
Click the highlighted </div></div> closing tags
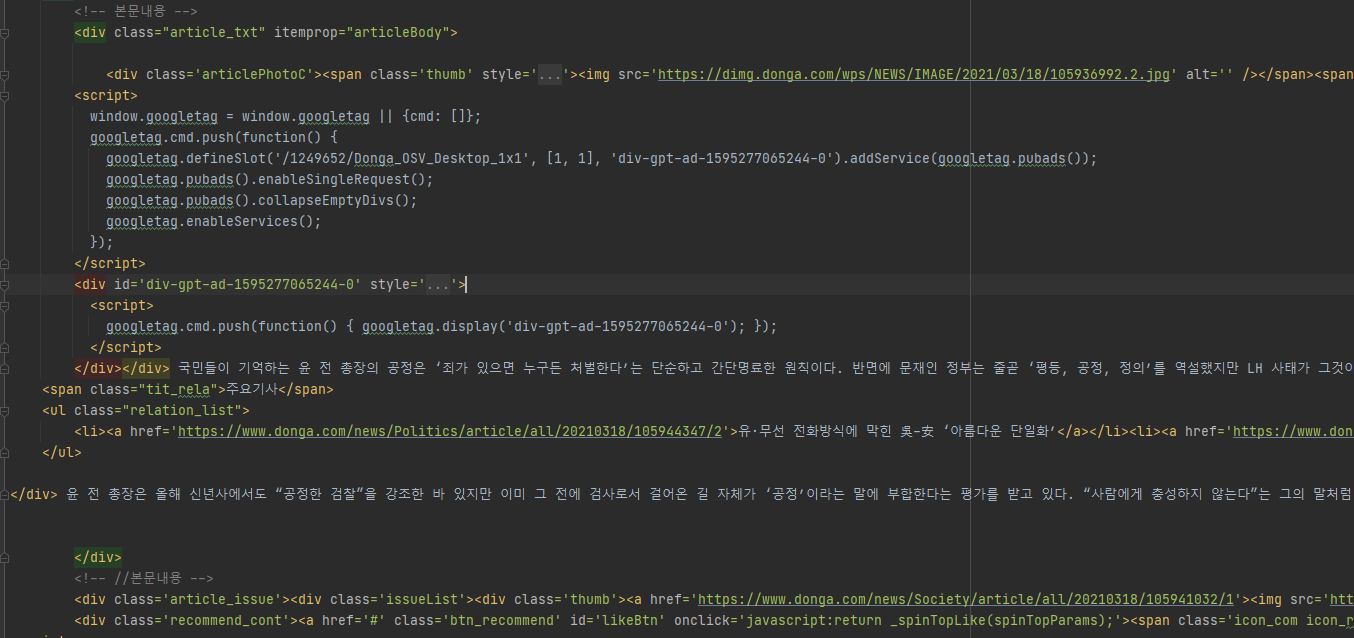pos(122,368)
